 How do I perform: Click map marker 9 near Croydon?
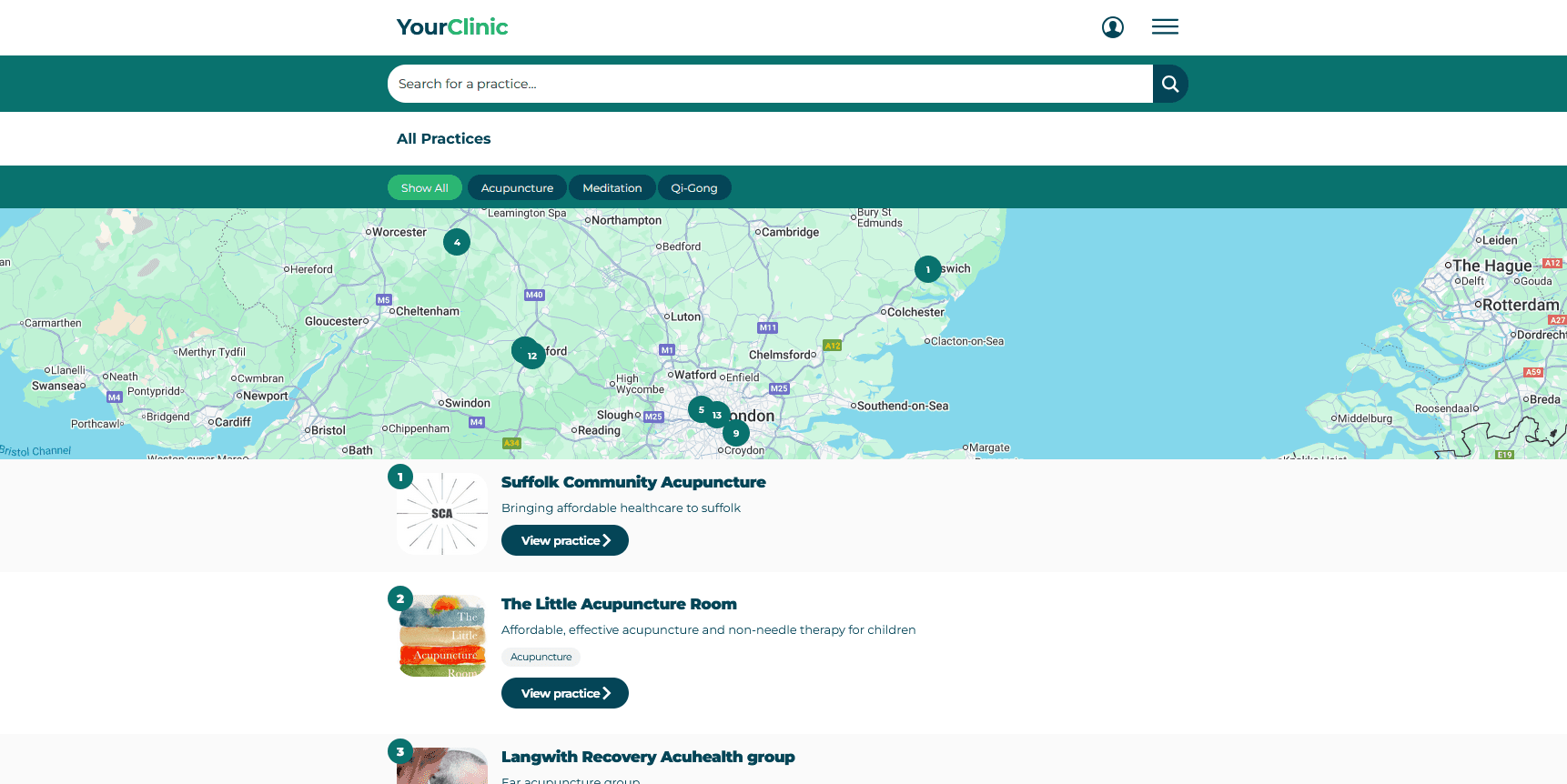click(736, 433)
